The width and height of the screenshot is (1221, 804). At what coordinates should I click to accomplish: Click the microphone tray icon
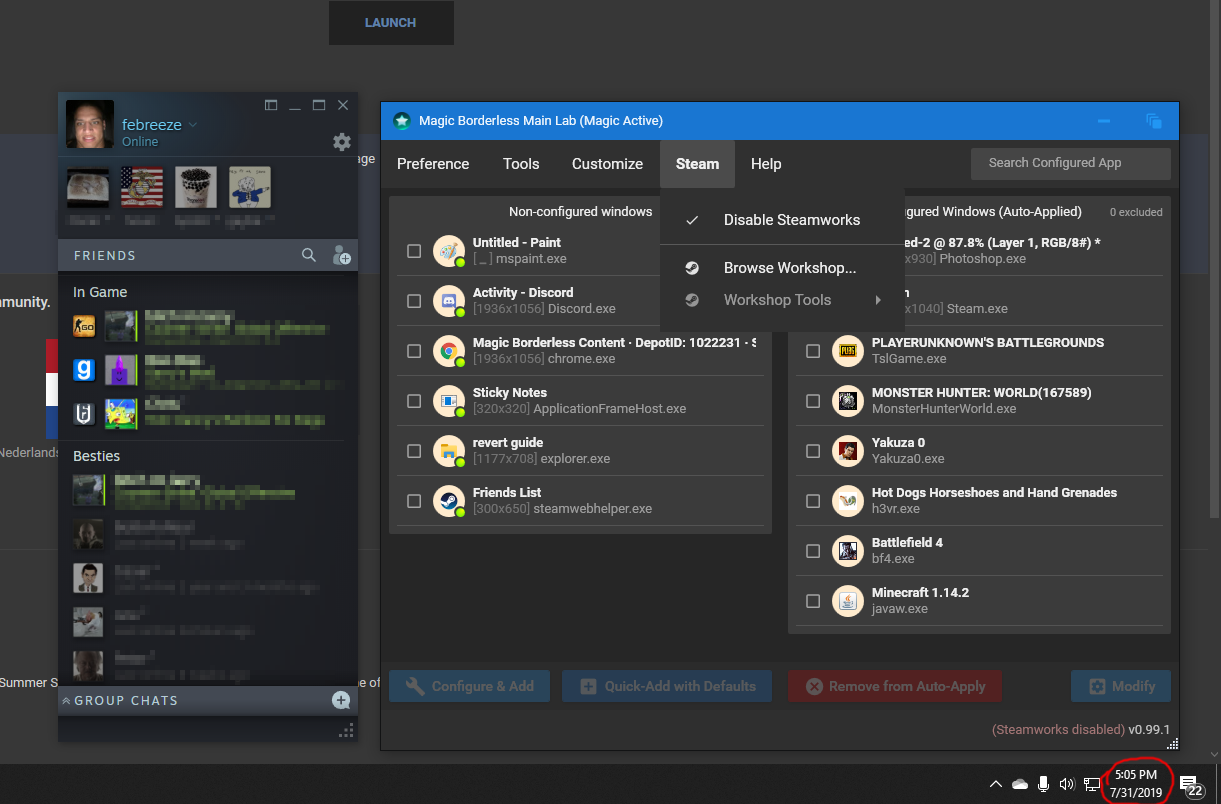(x=1043, y=784)
